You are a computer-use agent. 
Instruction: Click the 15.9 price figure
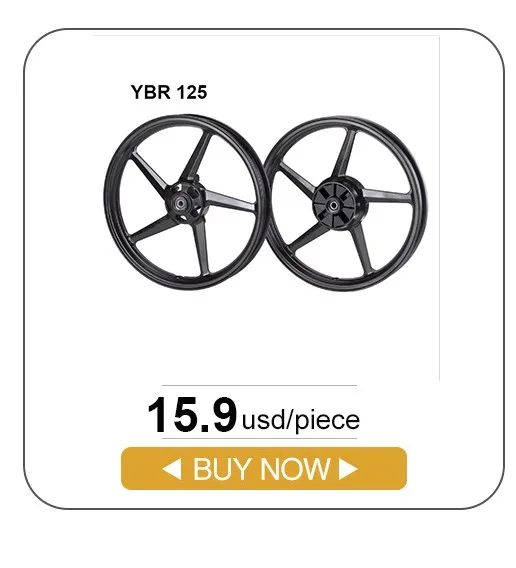pyautogui.click(x=192, y=415)
